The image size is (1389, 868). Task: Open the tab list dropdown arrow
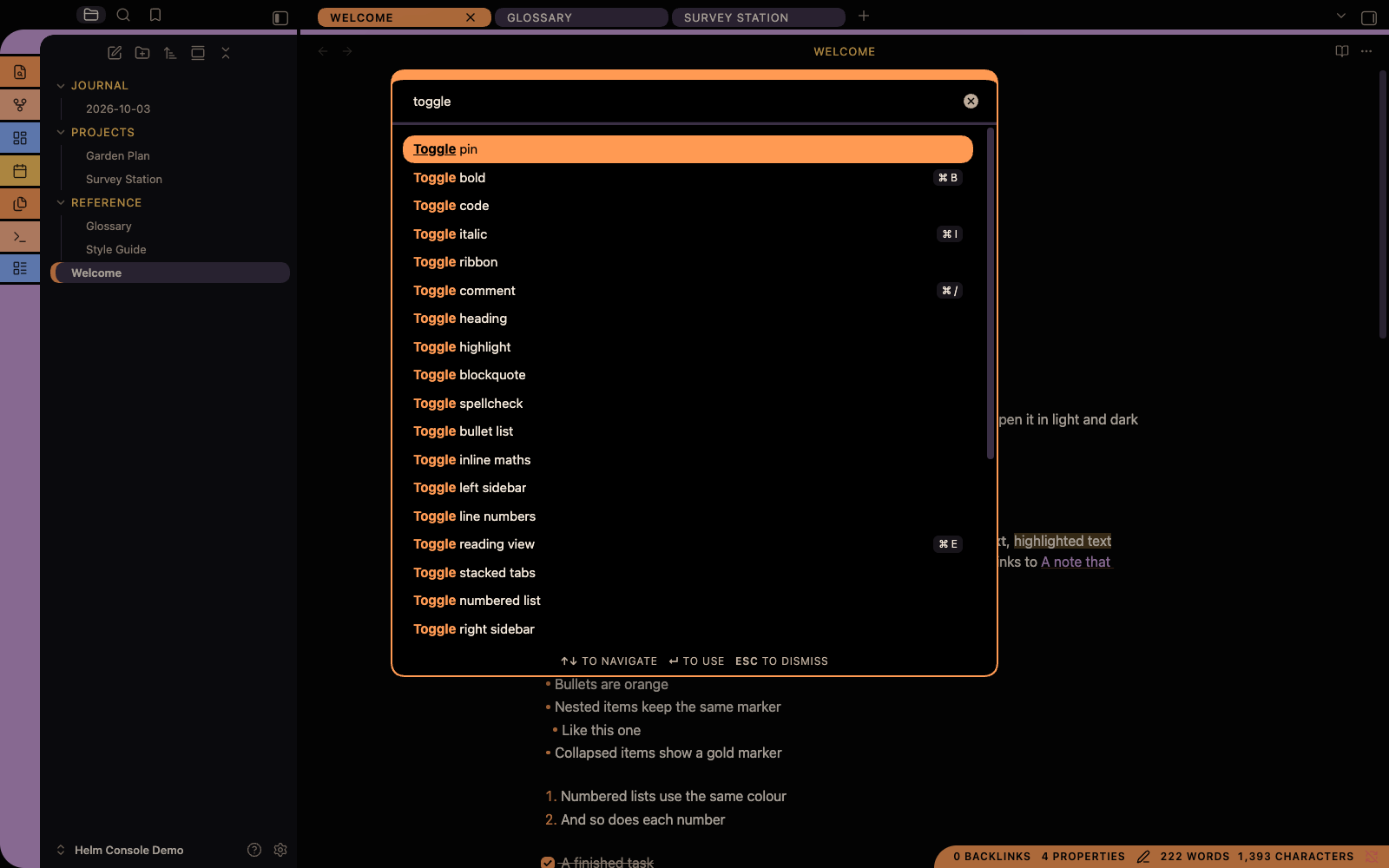point(1341,16)
